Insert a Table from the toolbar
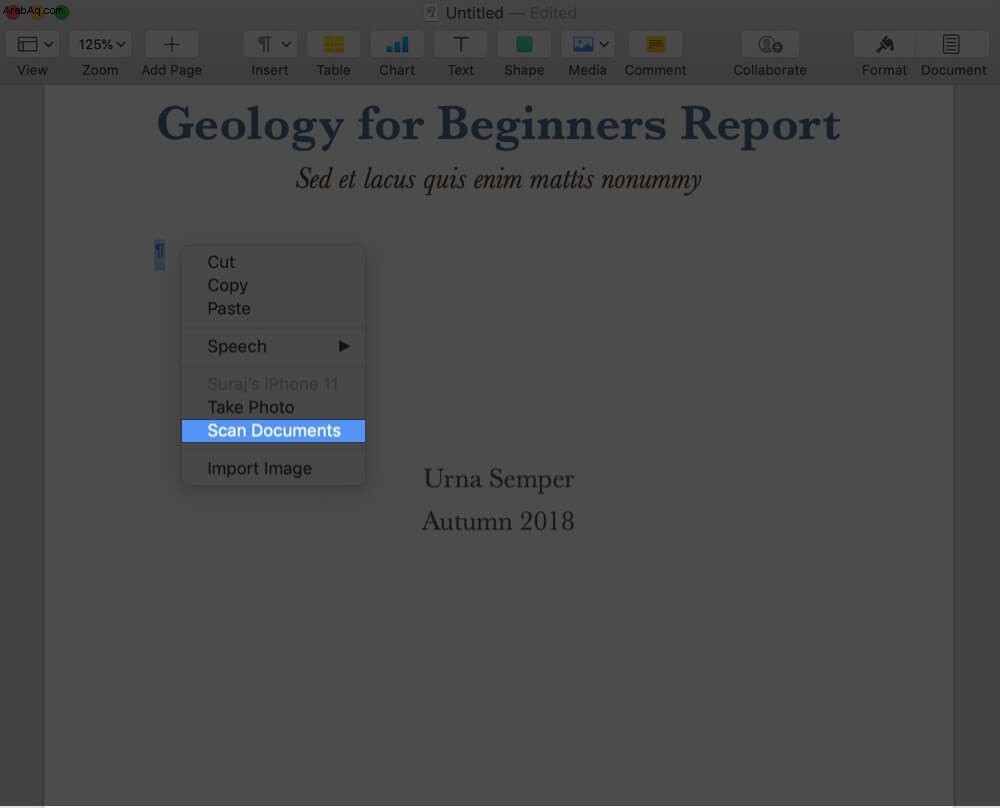Screen dimensions: 1000x808 pos(334,44)
